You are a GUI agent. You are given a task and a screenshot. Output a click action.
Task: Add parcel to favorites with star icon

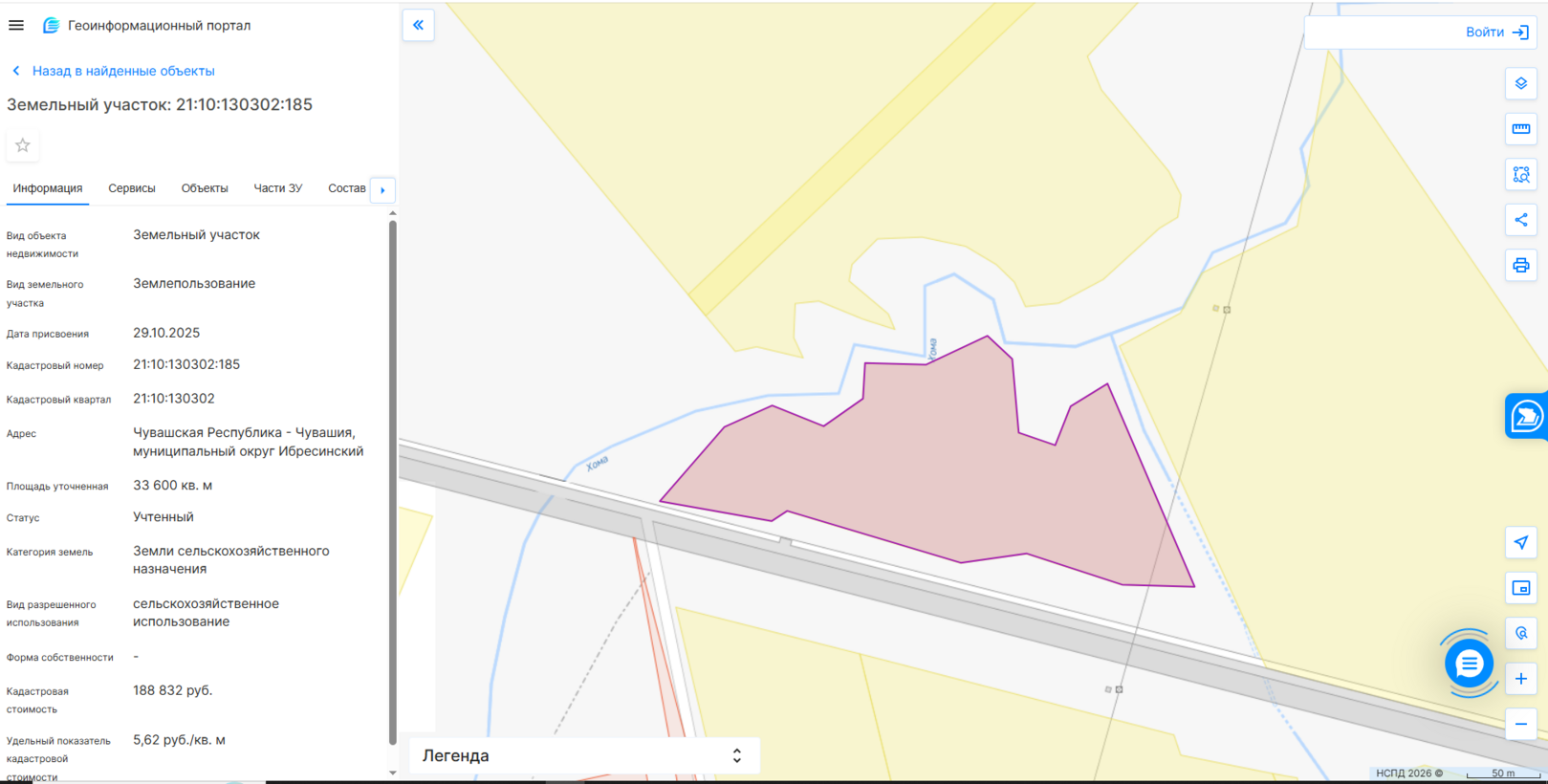23,145
